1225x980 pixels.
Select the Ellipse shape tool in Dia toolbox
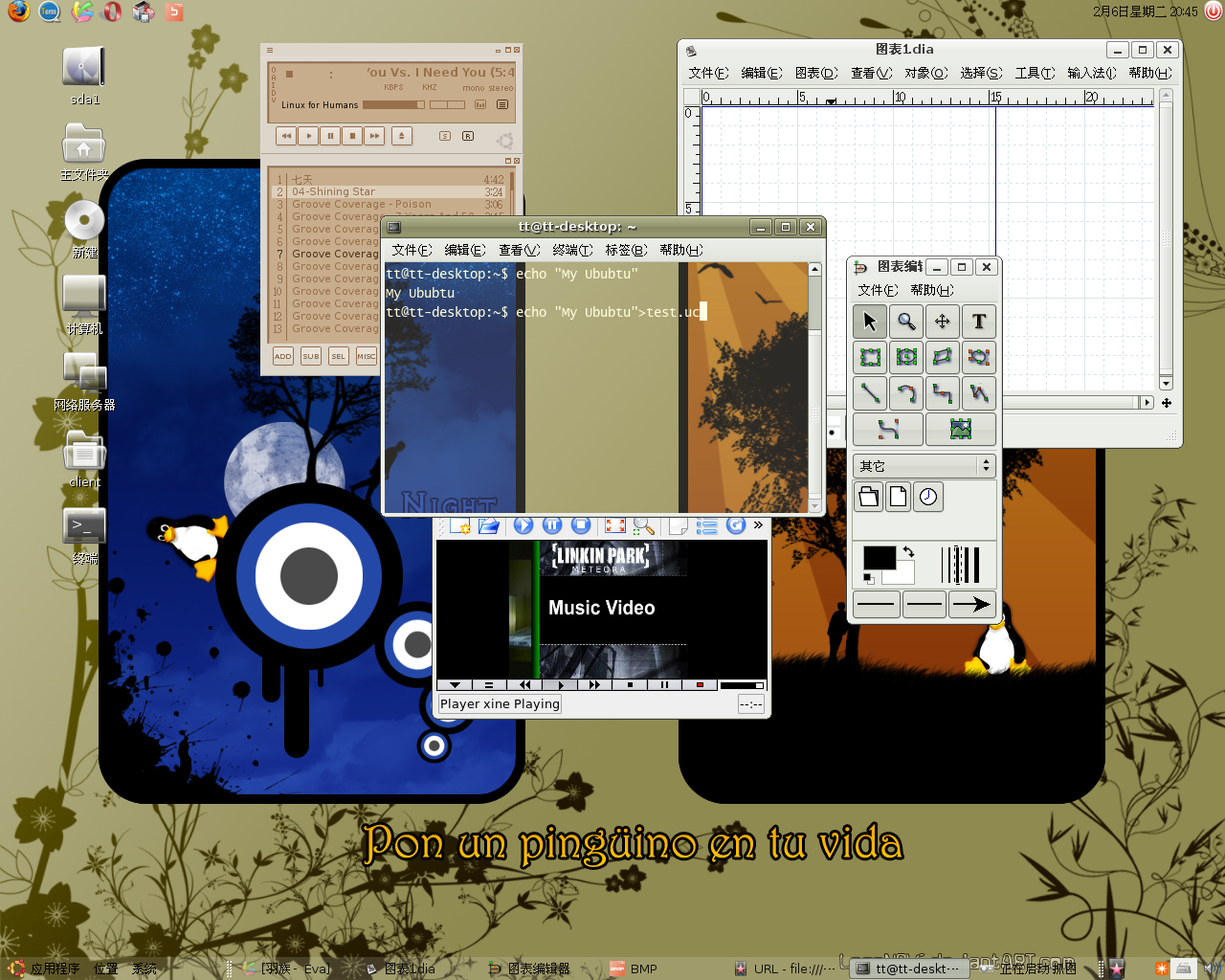[x=906, y=357]
